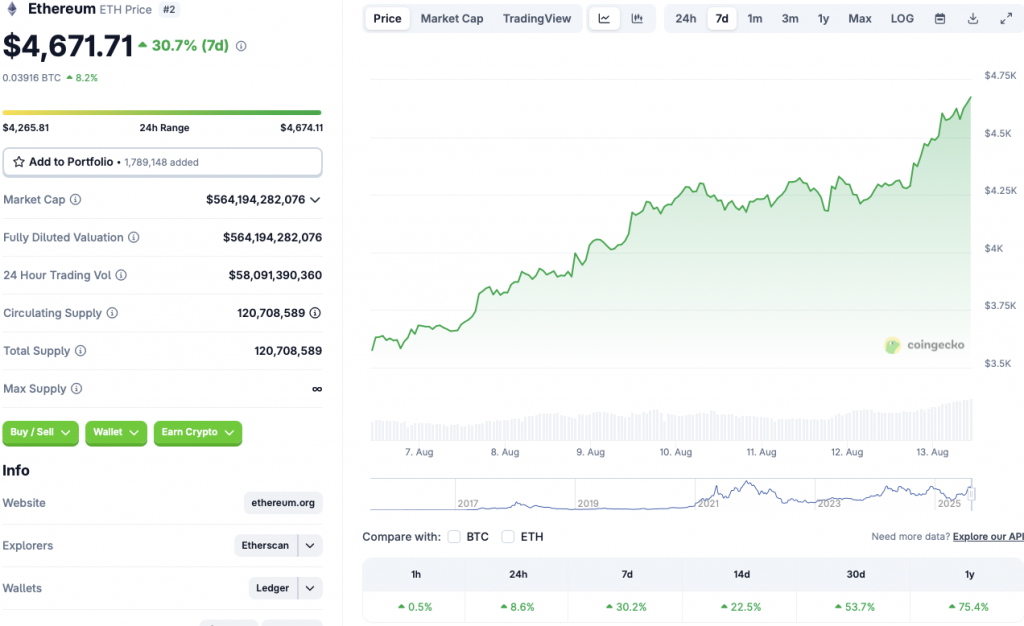Expand the Wallets dropdown arrow next to Ledger
Screen dimensions: 1024x626
click(310, 588)
